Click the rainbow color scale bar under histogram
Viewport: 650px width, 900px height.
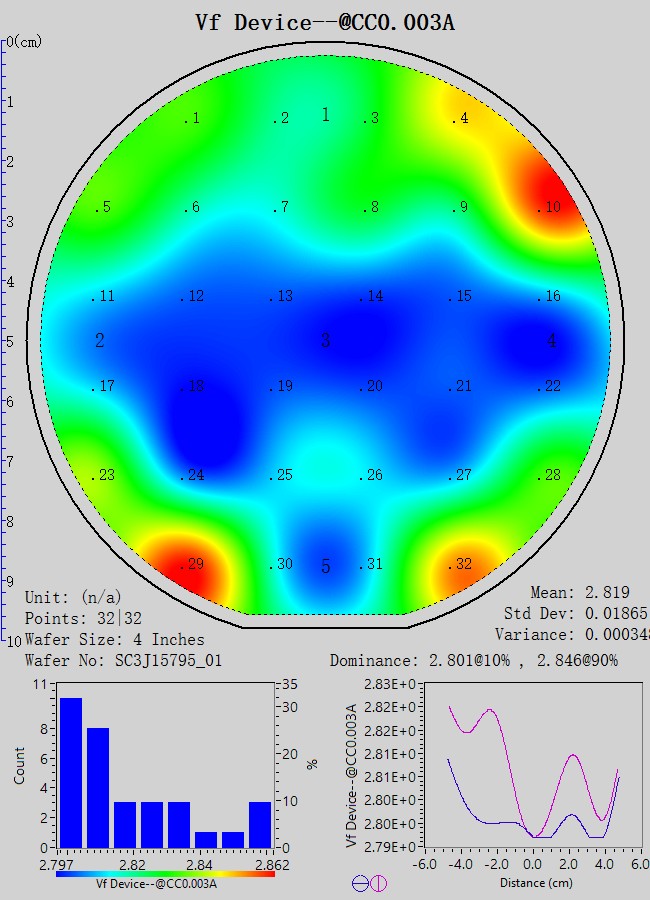point(166,873)
